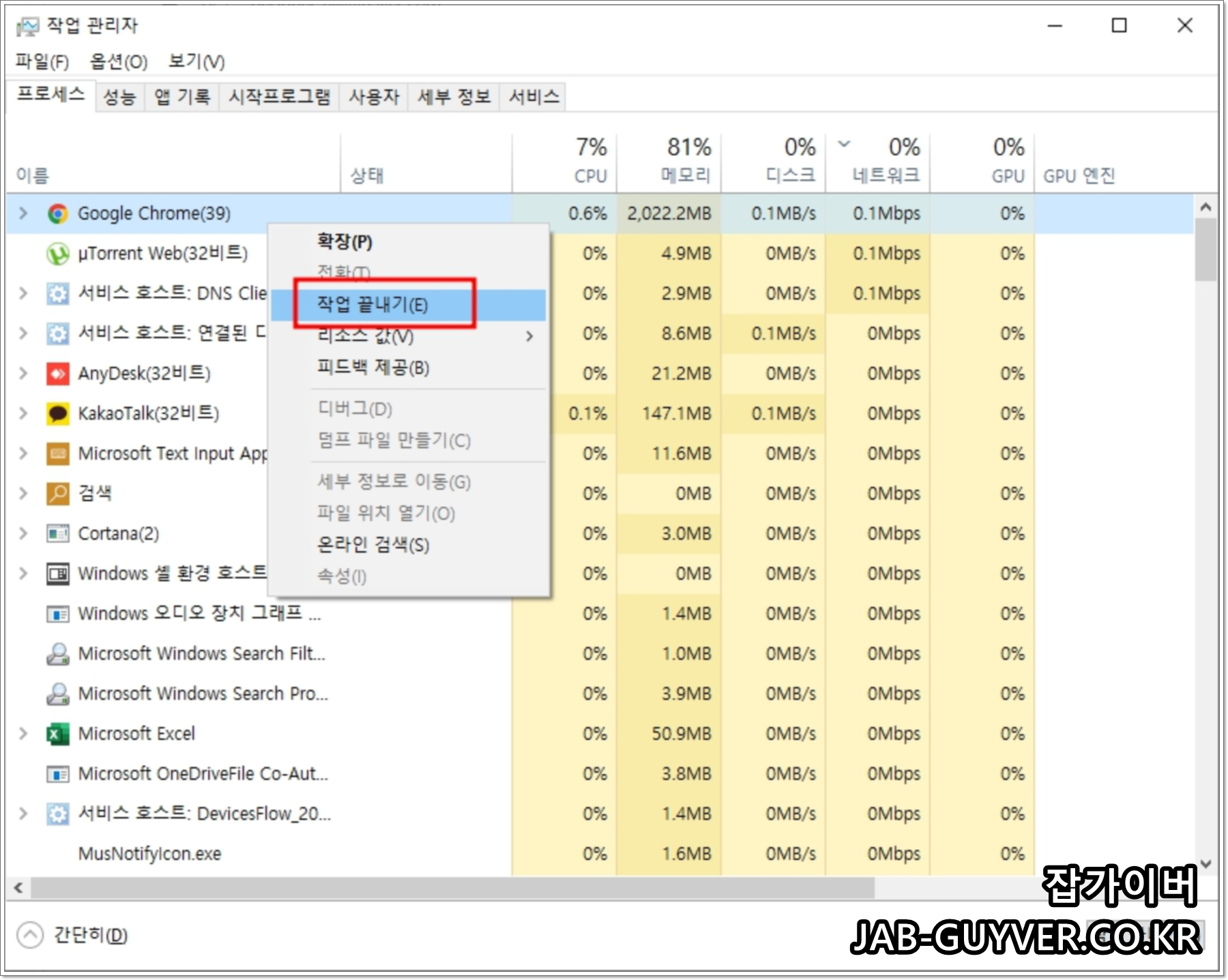Open the 옵션(O) menu
Viewport: 1228px width, 980px height.
click(119, 62)
